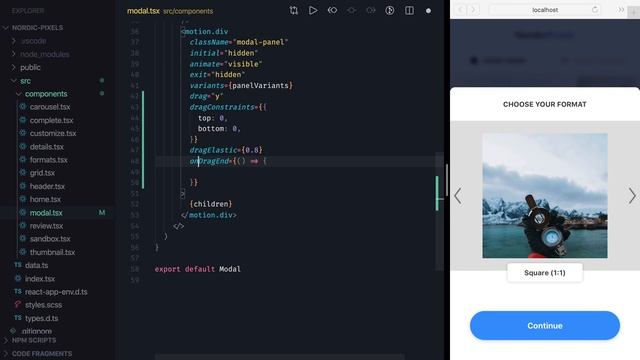Show previous format in the carousel
The image size is (640, 360).
click(x=458, y=196)
